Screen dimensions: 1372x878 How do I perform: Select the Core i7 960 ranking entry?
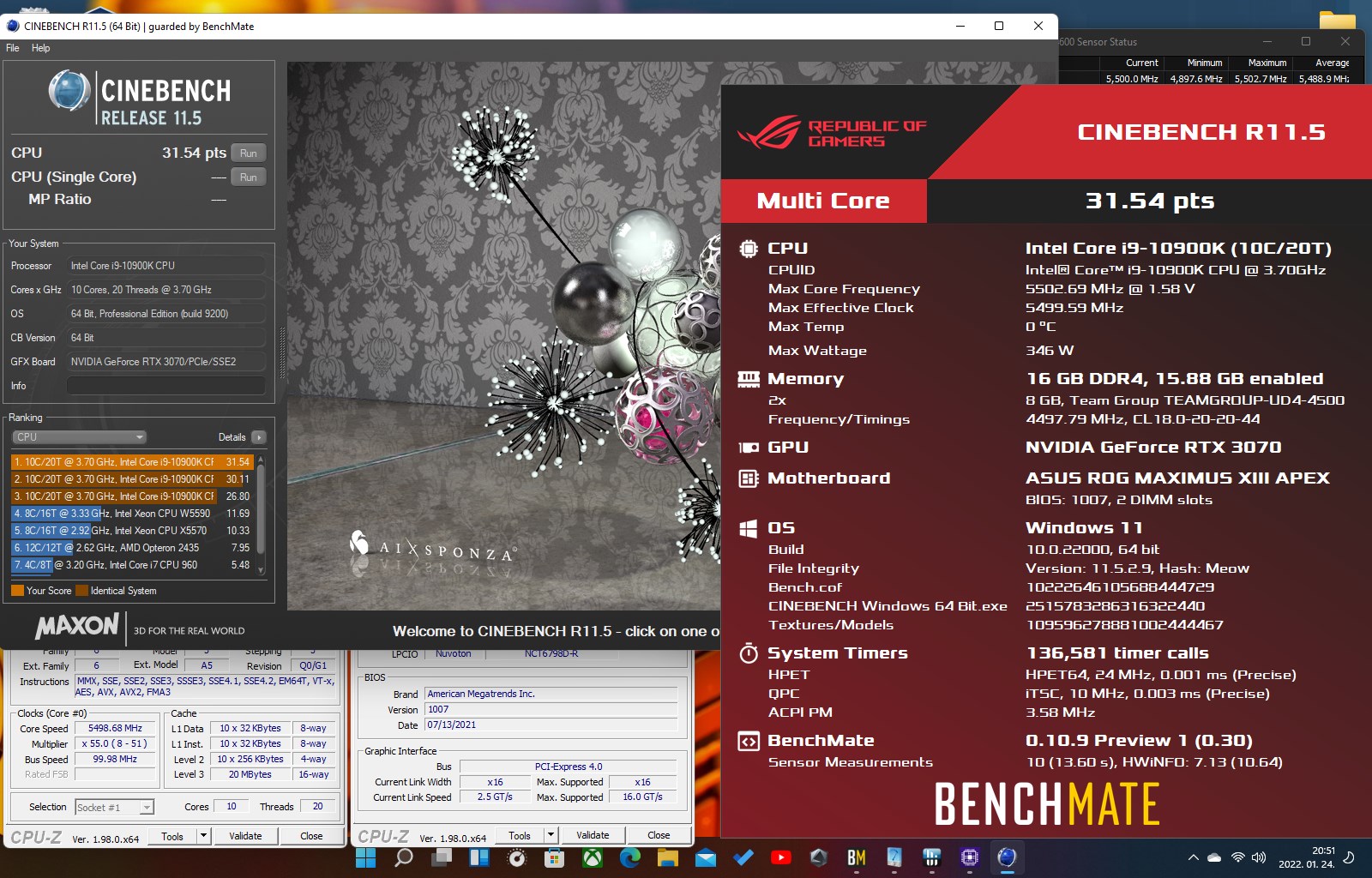[132, 564]
